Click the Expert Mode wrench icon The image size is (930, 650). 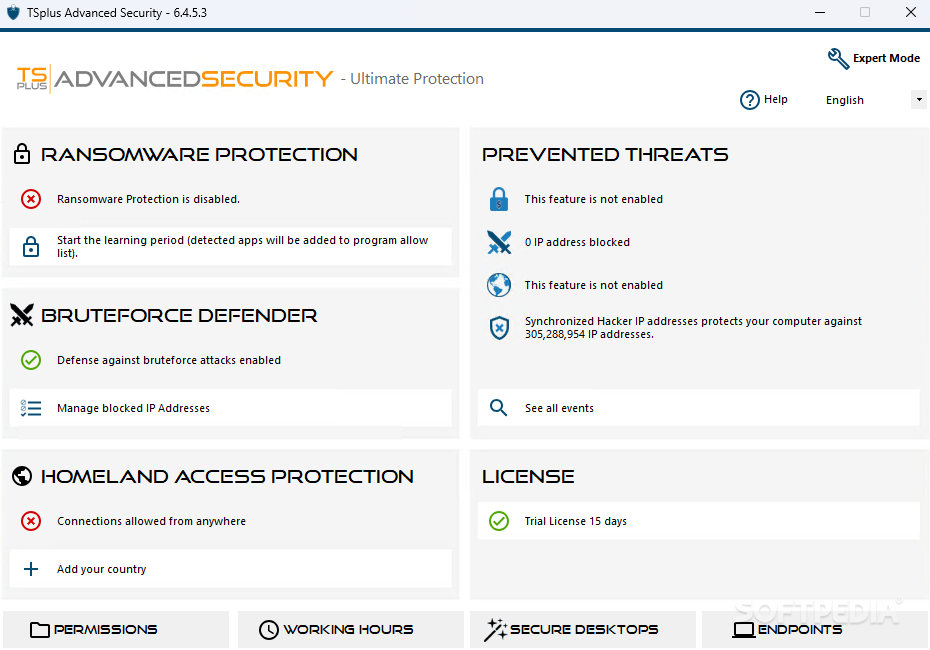(x=838, y=59)
